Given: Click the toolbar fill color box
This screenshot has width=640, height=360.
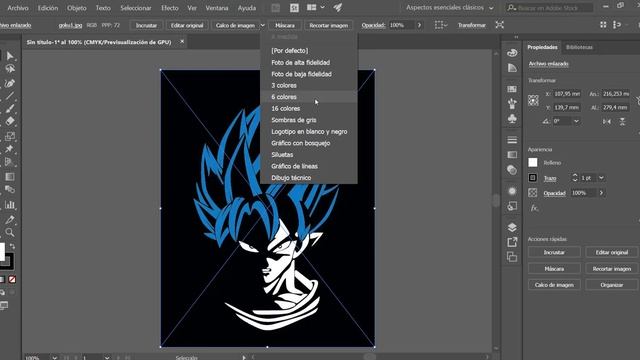Looking at the screenshot, I should [x=2, y=252].
